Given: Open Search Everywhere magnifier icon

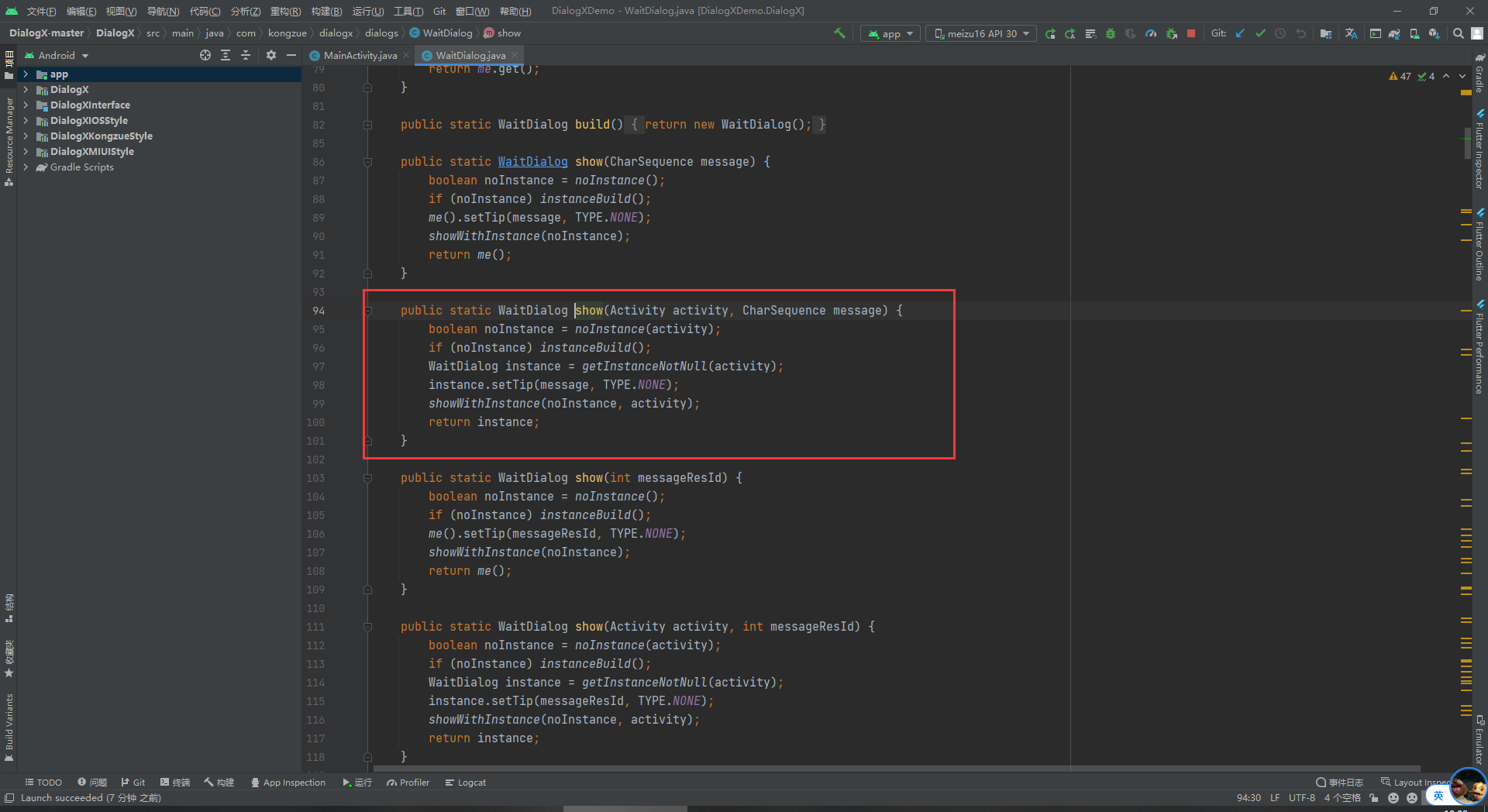Looking at the screenshot, I should tap(1458, 33).
